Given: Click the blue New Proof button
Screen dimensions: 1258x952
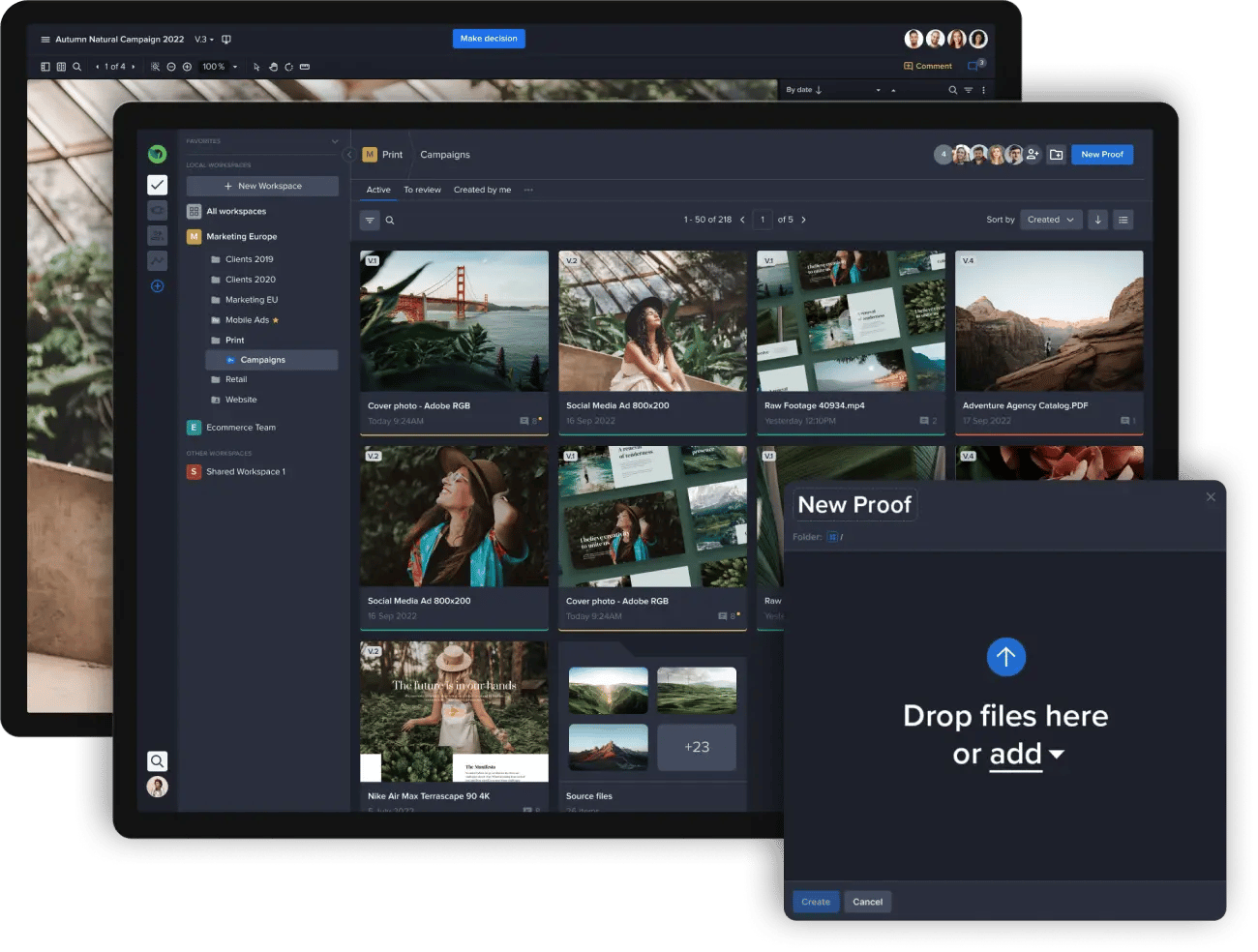Looking at the screenshot, I should 1101,155.
